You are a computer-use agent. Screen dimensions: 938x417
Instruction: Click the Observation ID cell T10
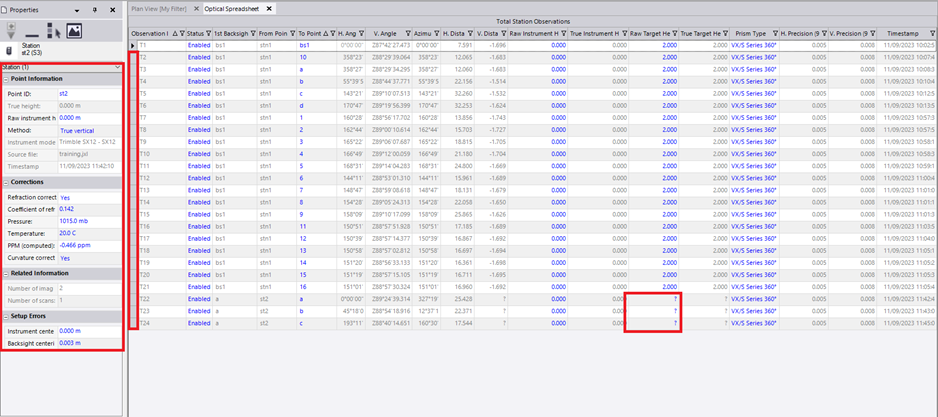(162, 154)
